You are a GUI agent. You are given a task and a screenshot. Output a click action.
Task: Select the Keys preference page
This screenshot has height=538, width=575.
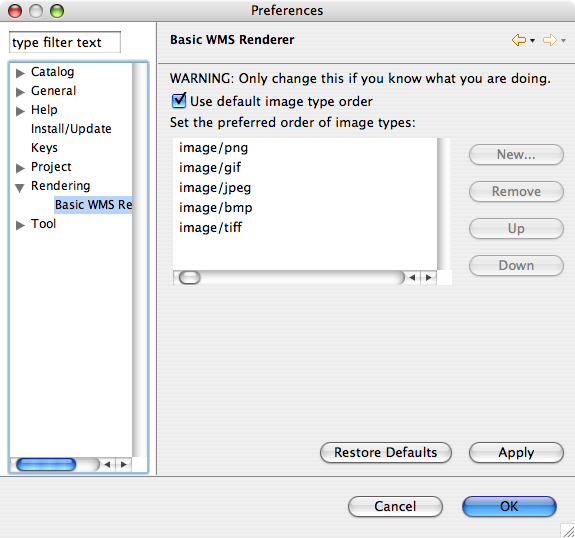[44, 148]
